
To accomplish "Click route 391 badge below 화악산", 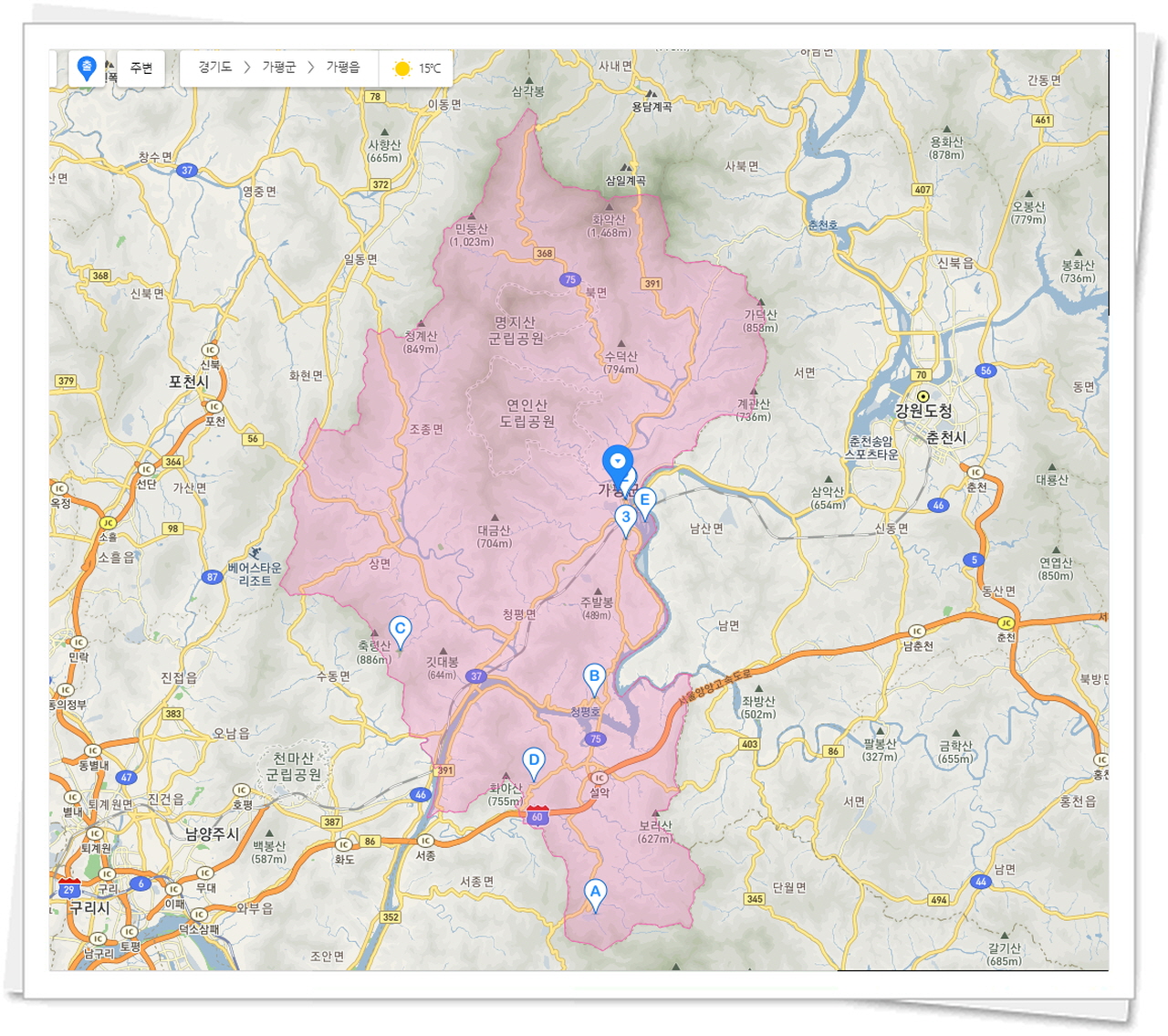I will (x=652, y=284).
